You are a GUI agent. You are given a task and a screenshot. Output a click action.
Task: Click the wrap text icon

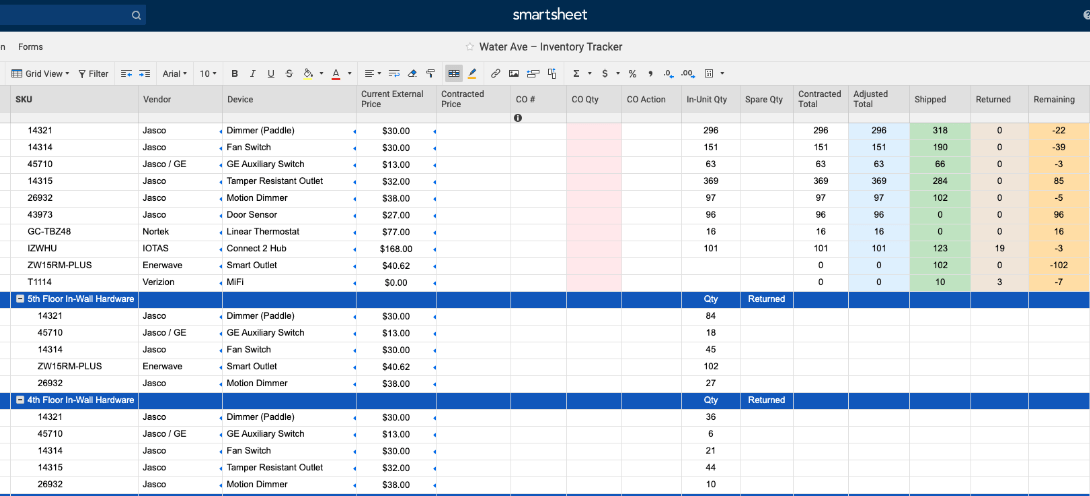coord(394,73)
